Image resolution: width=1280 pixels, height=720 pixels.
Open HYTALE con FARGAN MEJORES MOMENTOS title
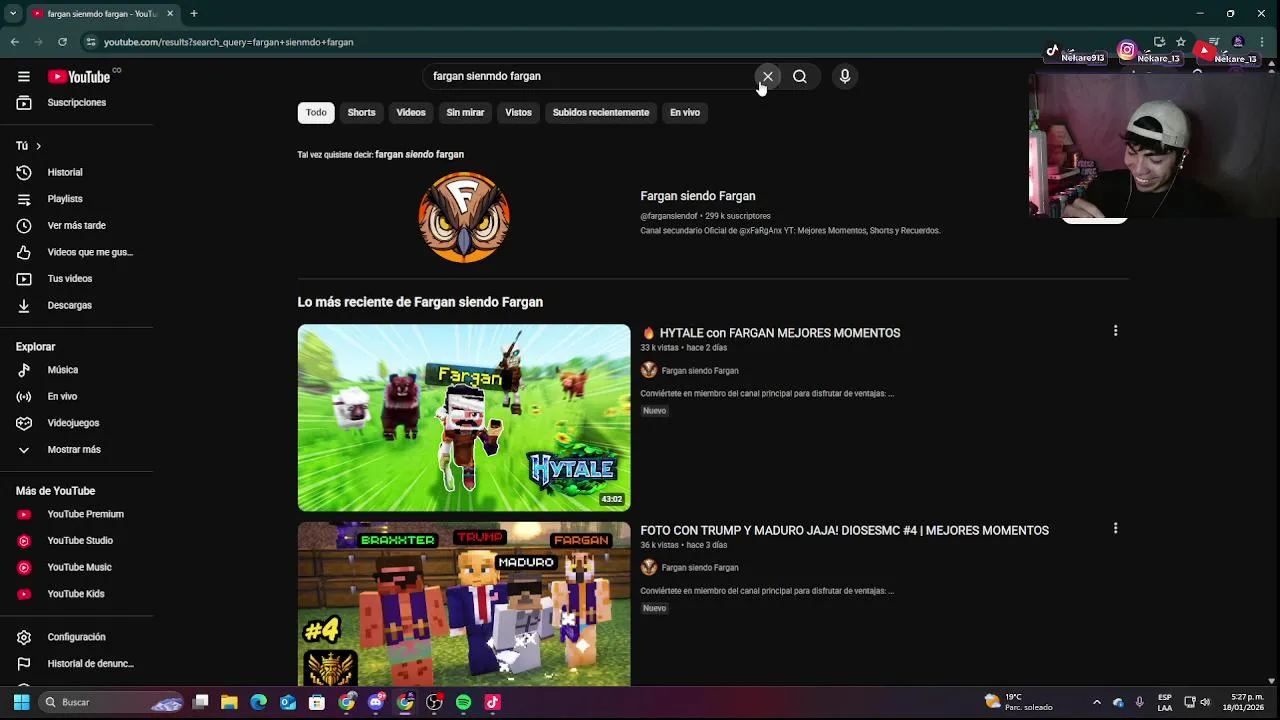click(771, 333)
